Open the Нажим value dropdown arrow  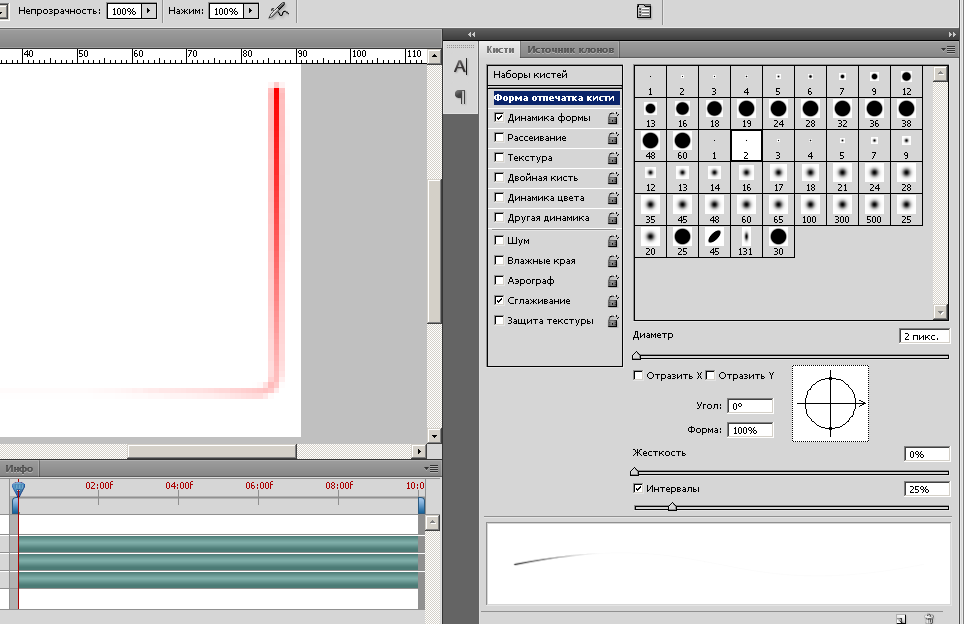point(251,11)
